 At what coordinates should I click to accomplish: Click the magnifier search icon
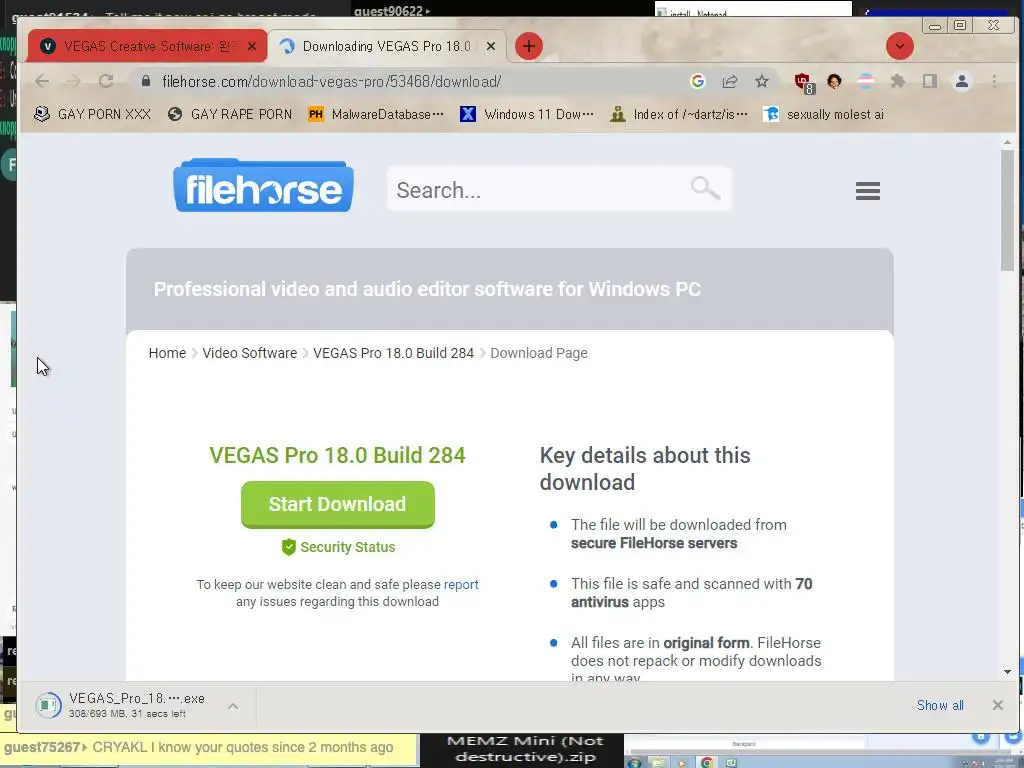tap(705, 188)
